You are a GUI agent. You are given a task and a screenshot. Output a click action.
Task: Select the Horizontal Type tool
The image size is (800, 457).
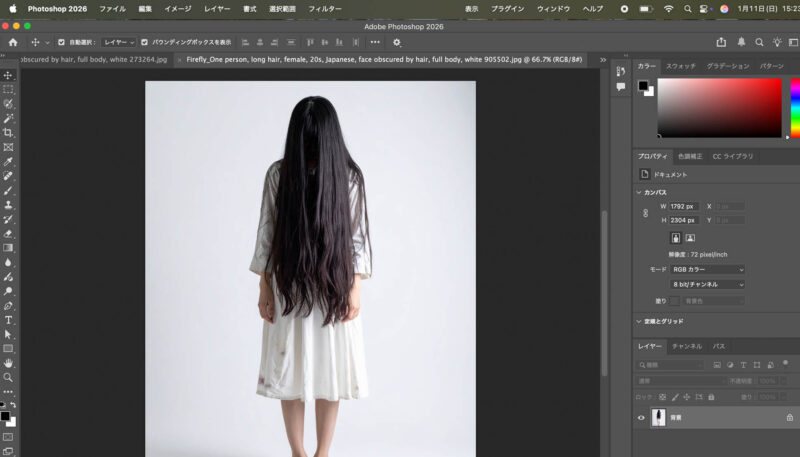pyautogui.click(x=8, y=320)
